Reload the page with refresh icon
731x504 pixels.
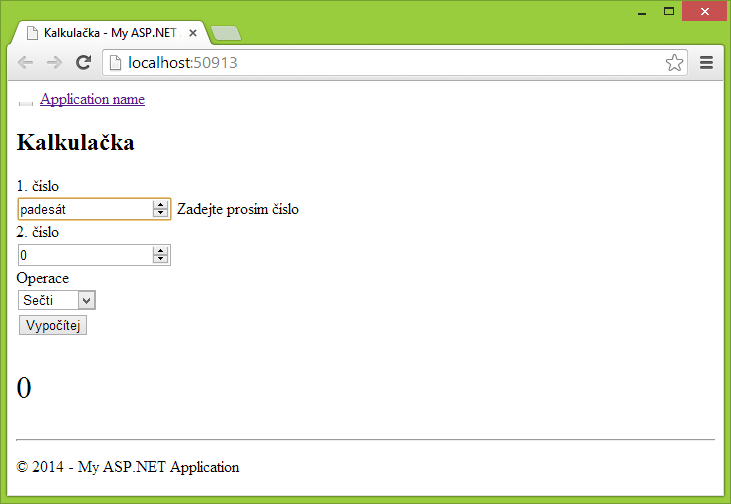tap(83, 62)
